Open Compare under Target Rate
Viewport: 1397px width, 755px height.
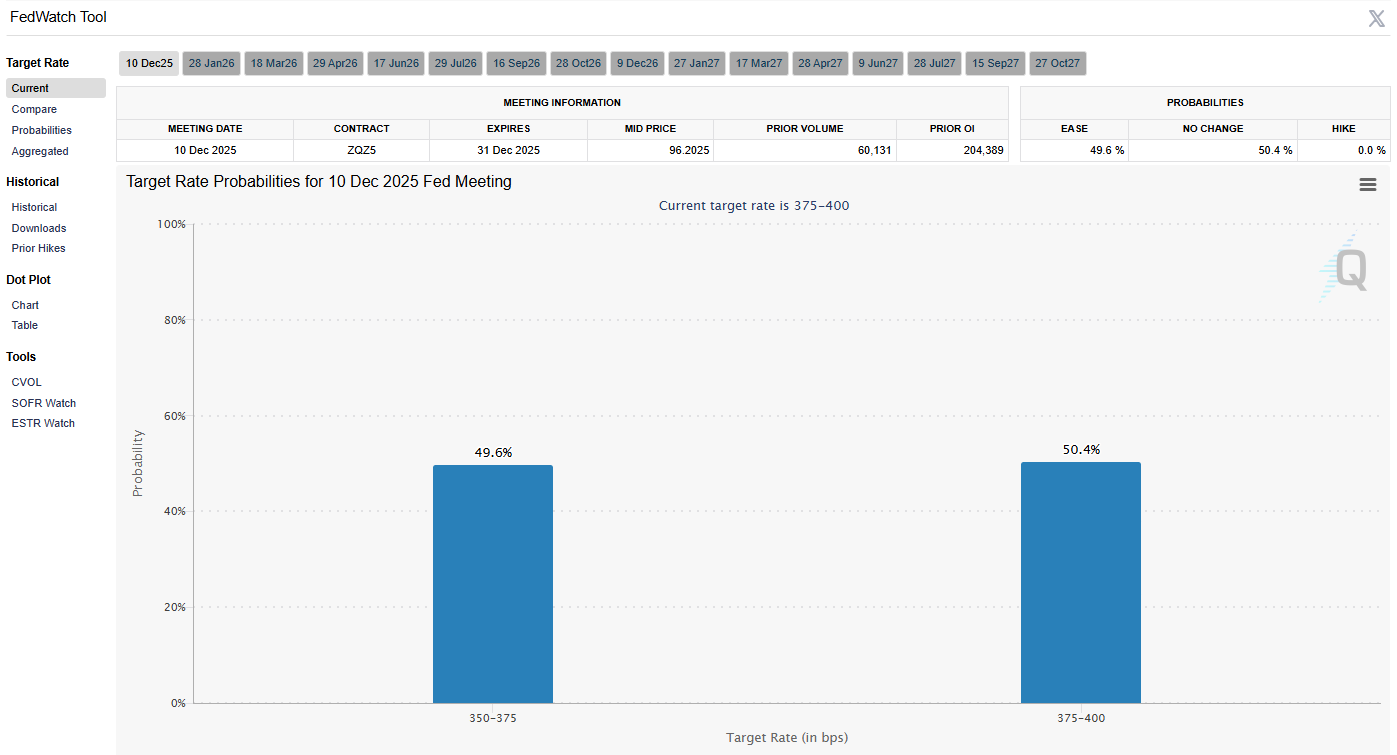point(34,109)
